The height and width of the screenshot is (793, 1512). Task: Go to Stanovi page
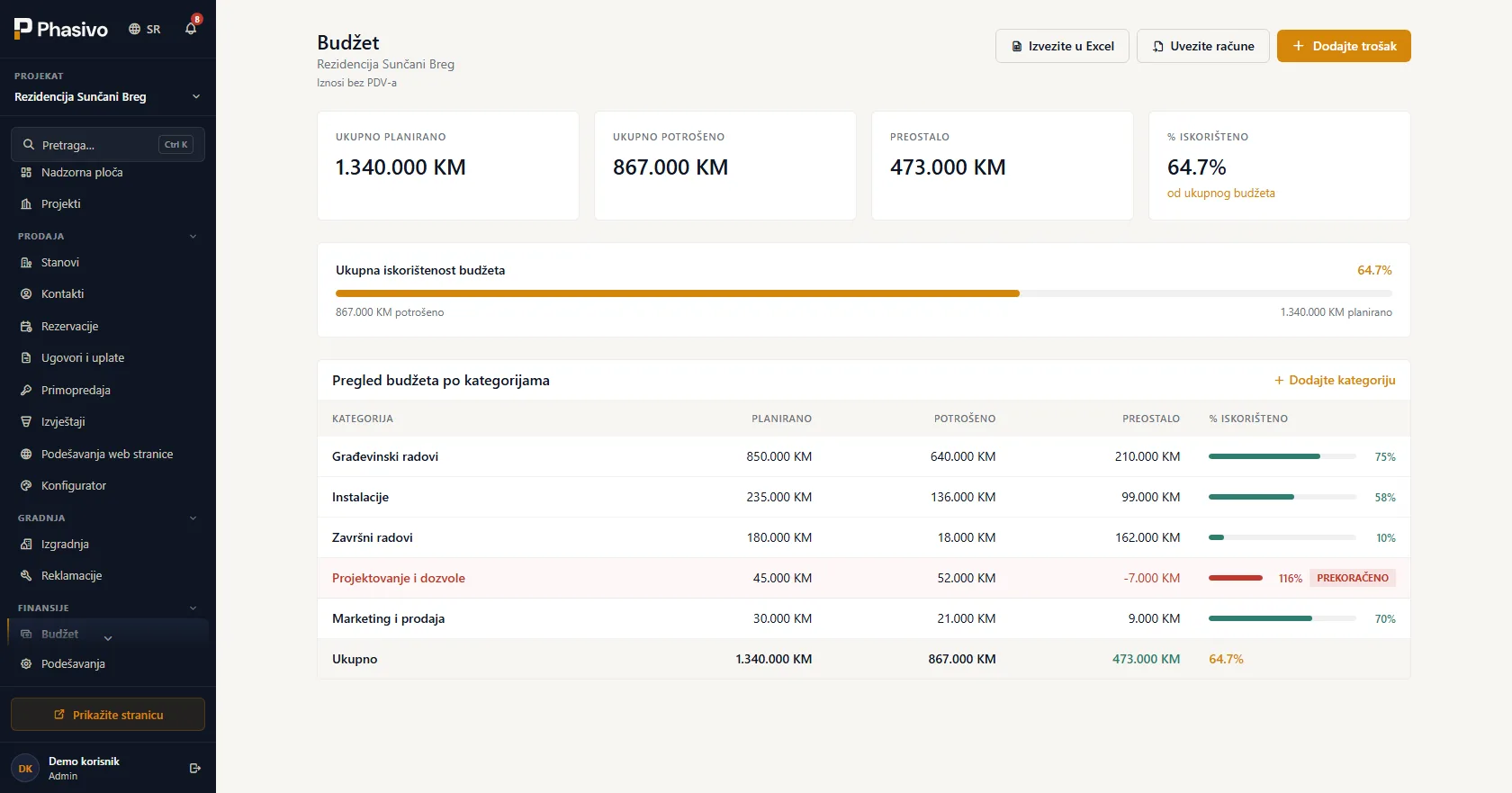[108, 262]
